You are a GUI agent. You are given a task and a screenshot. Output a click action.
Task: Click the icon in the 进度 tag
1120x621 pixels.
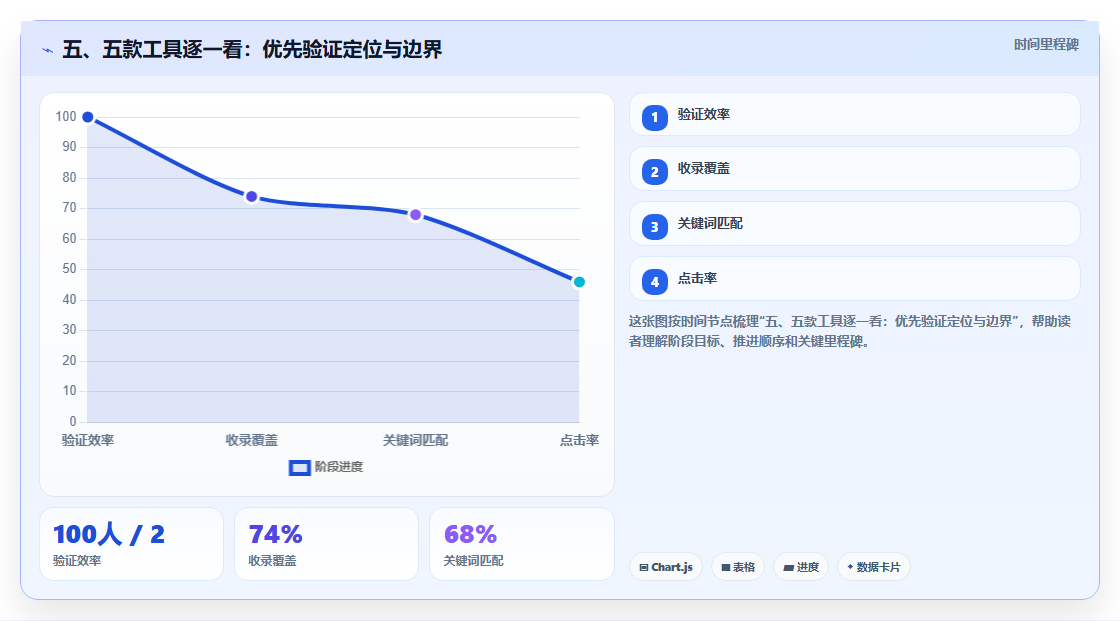point(789,567)
